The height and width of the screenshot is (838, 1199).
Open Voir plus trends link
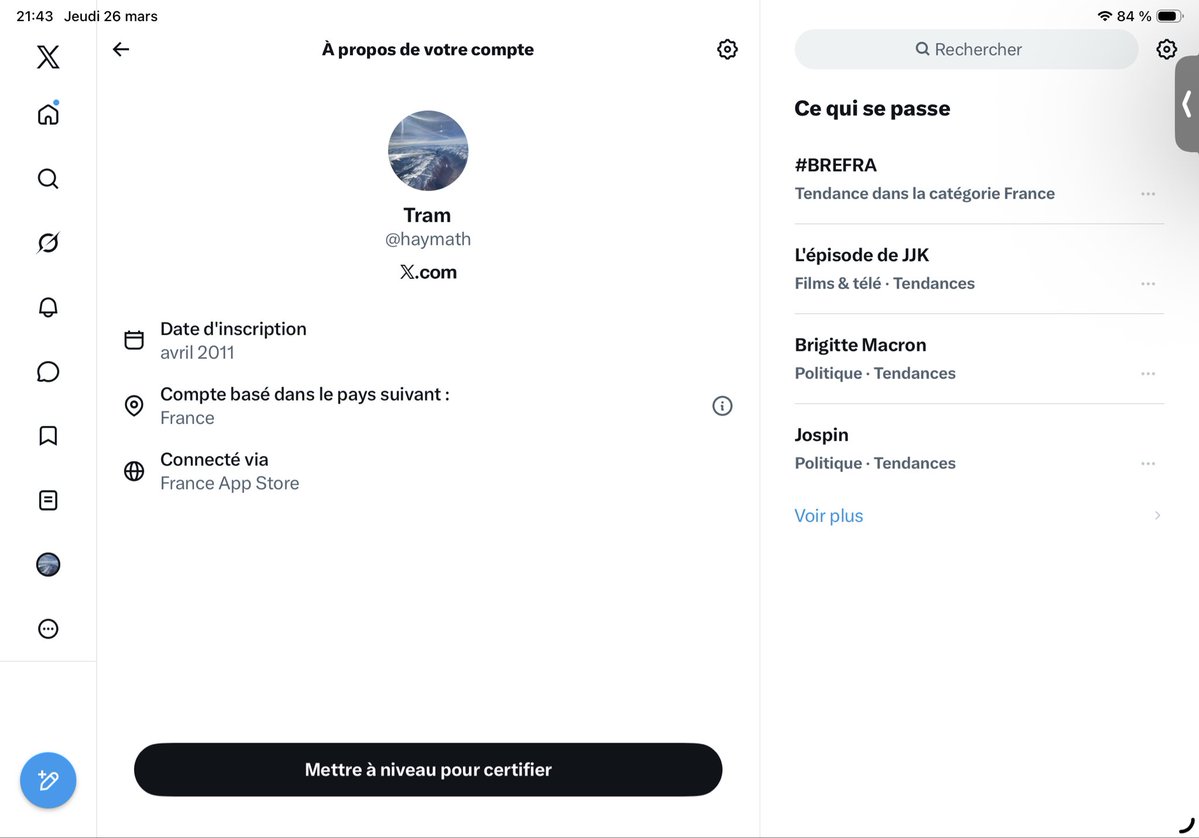coord(829,515)
